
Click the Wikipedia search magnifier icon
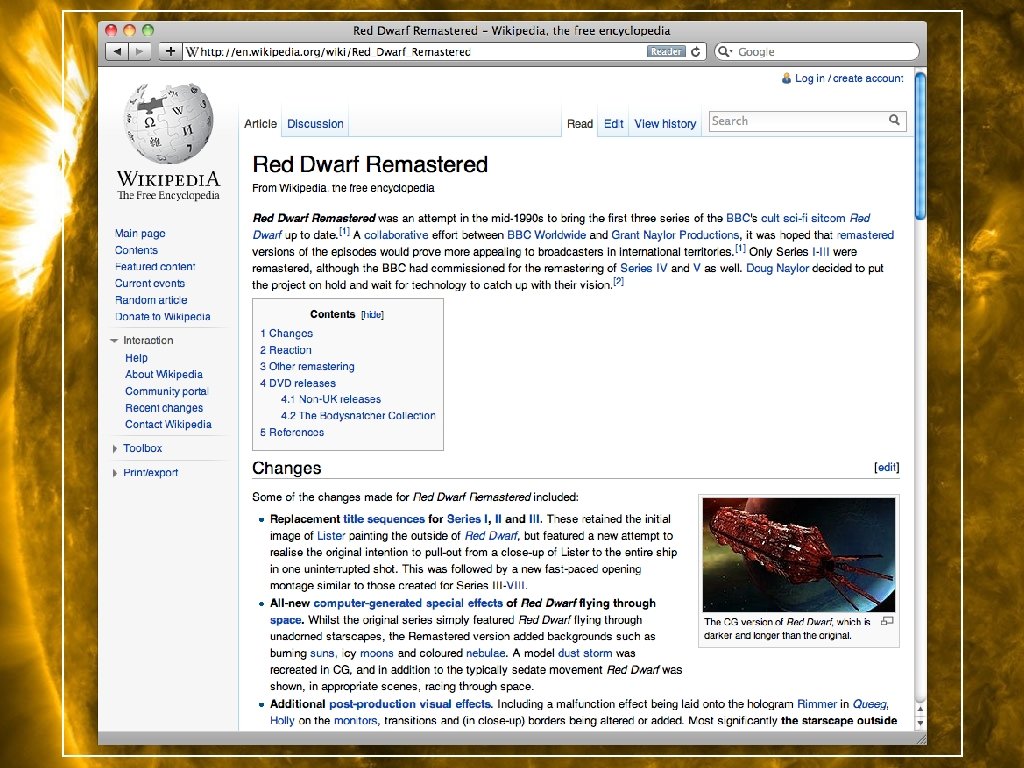point(895,120)
